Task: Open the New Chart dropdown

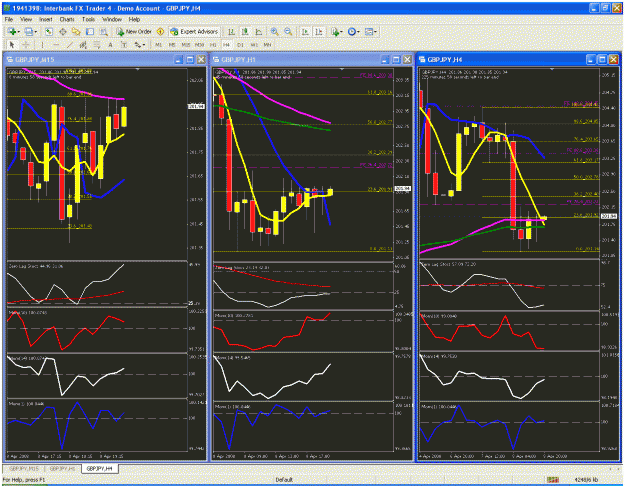Action: (14, 31)
